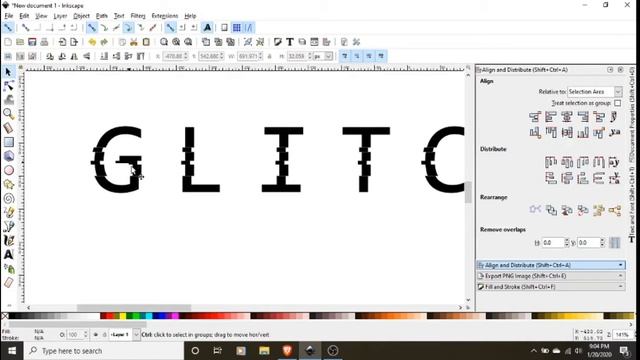Viewport: 640px width, 360px height.
Task: Open the Layer 1 dropdown in status bar
Action: [x=124, y=335]
